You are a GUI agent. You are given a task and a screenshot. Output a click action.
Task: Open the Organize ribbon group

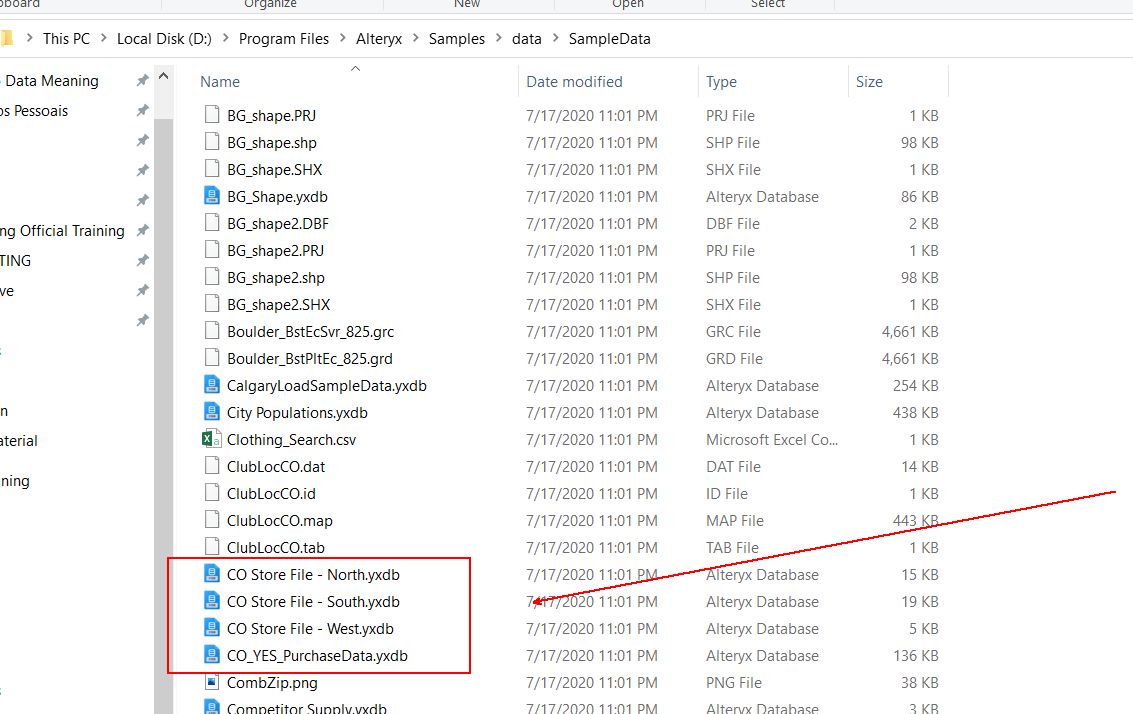(270, 4)
